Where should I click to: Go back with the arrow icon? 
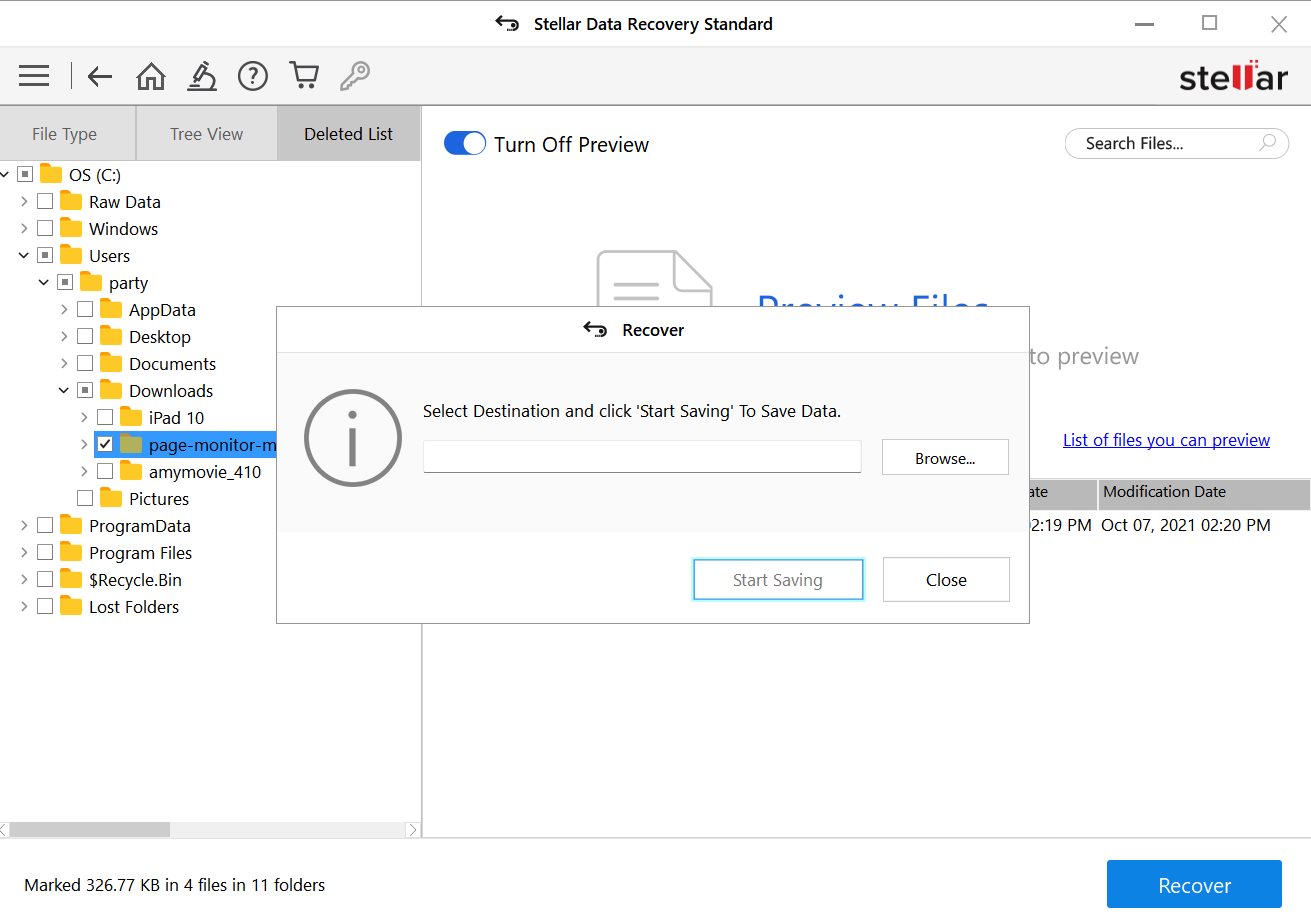pyautogui.click(x=99, y=76)
